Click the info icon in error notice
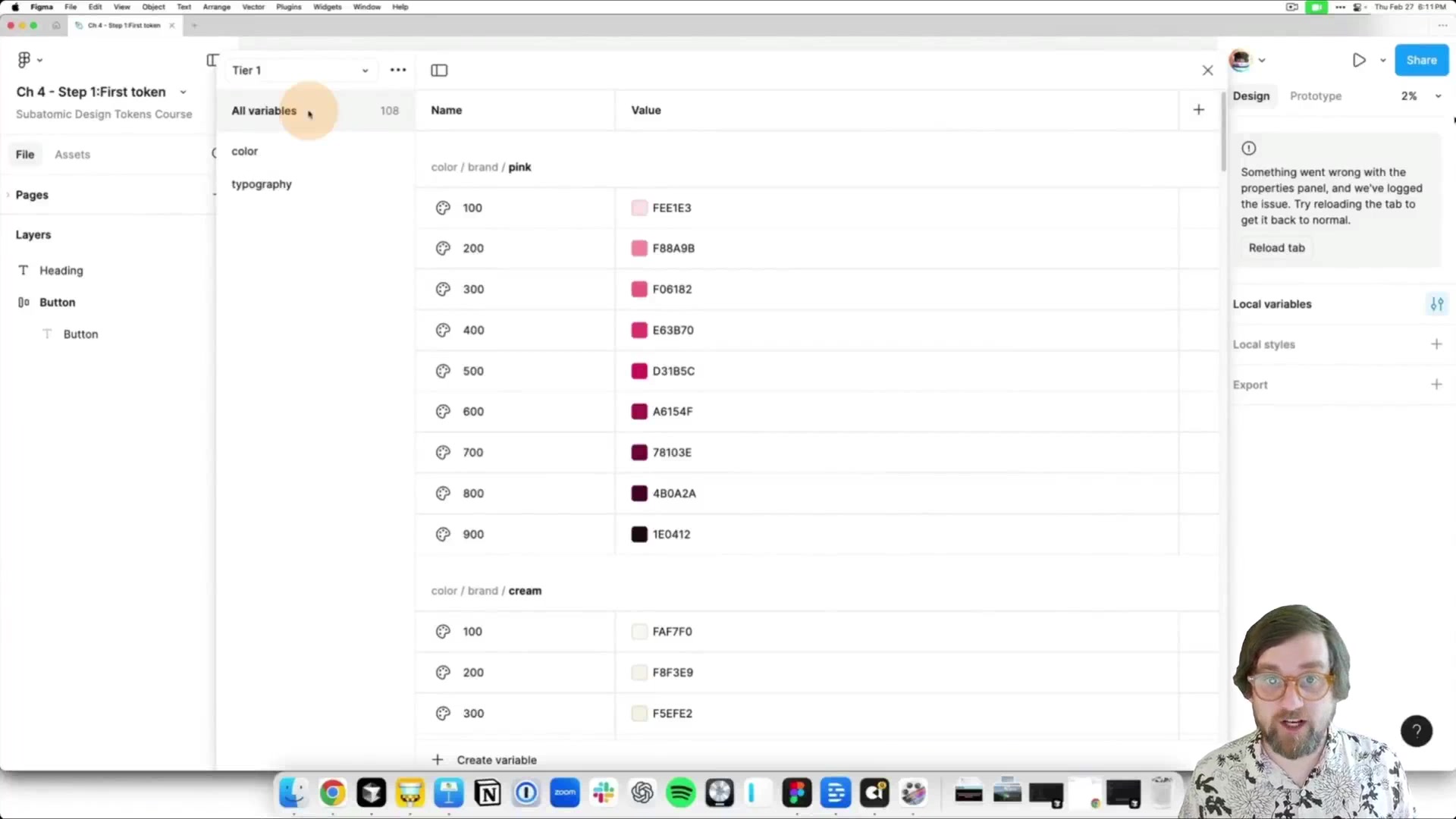 click(1249, 149)
